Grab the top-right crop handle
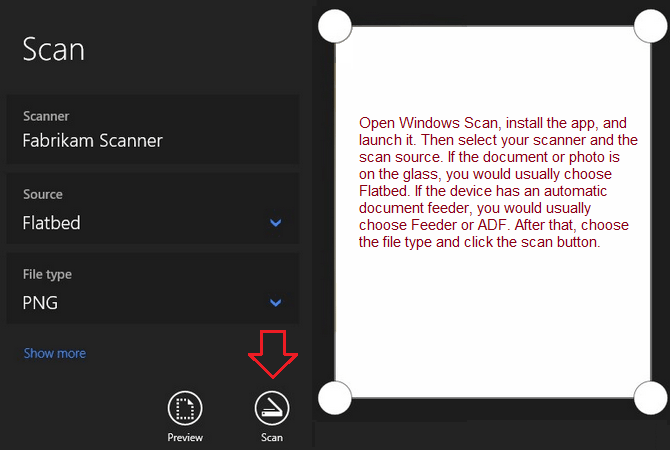Image resolution: width=670 pixels, height=450 pixels. coord(651,26)
